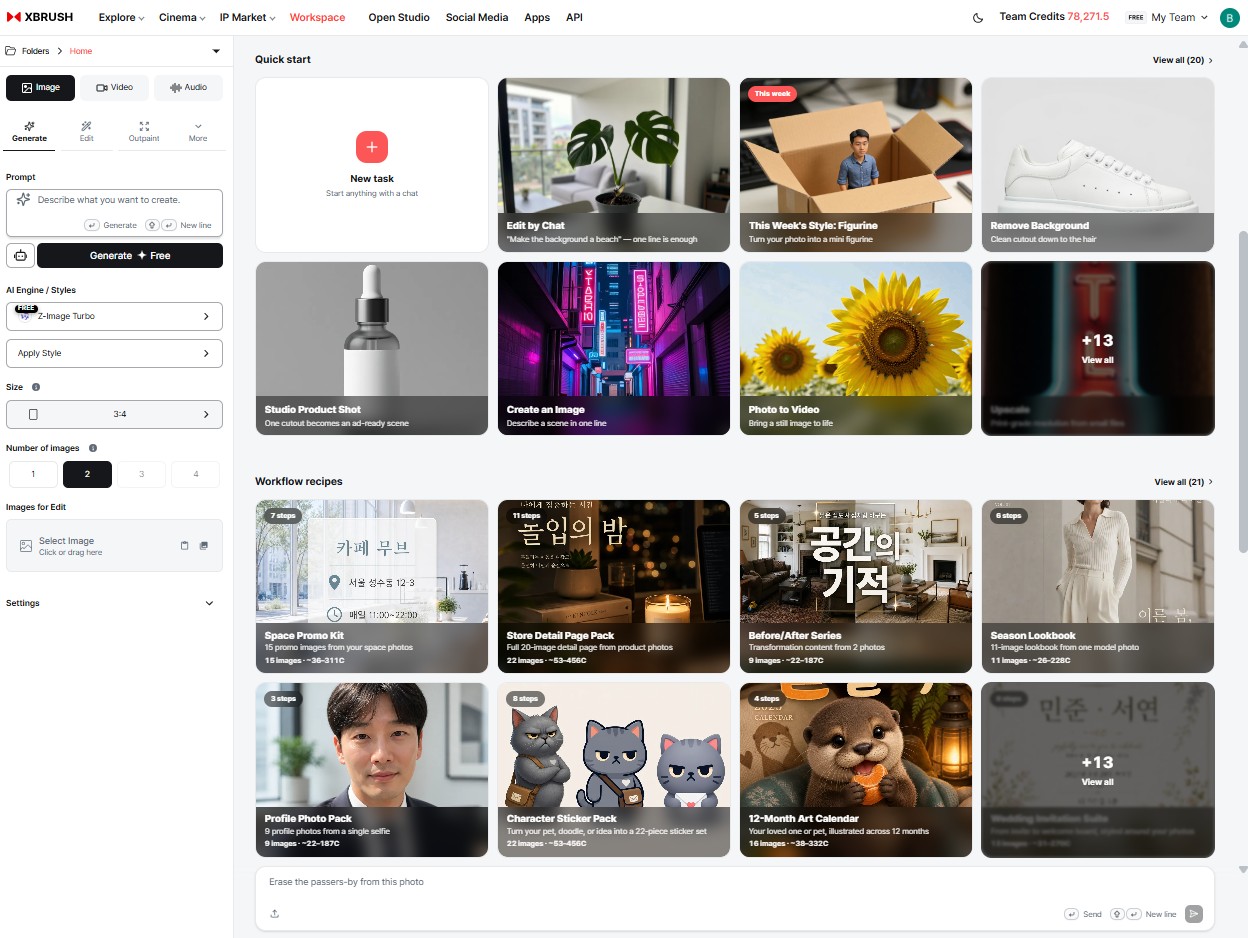This screenshot has height=938, width=1248.
Task: Click the red plus New task icon
Action: (x=372, y=147)
